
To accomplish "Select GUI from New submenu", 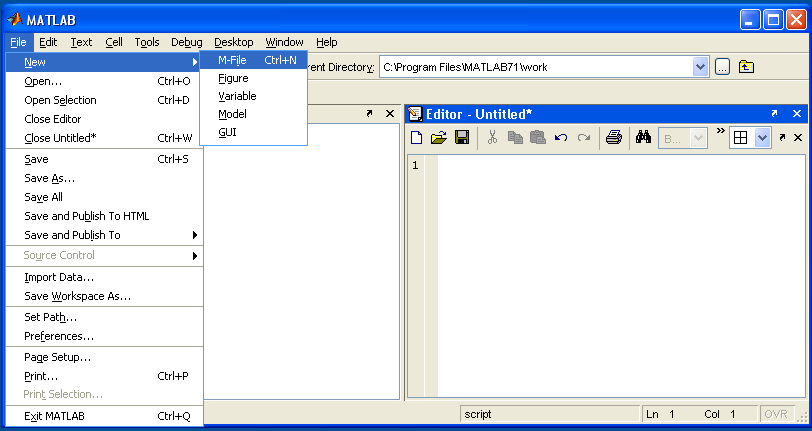I will (254, 132).
